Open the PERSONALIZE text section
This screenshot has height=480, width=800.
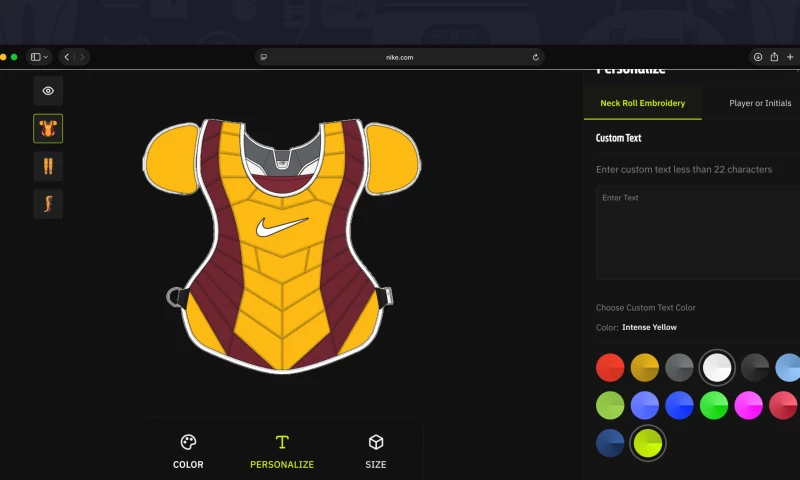pos(282,451)
